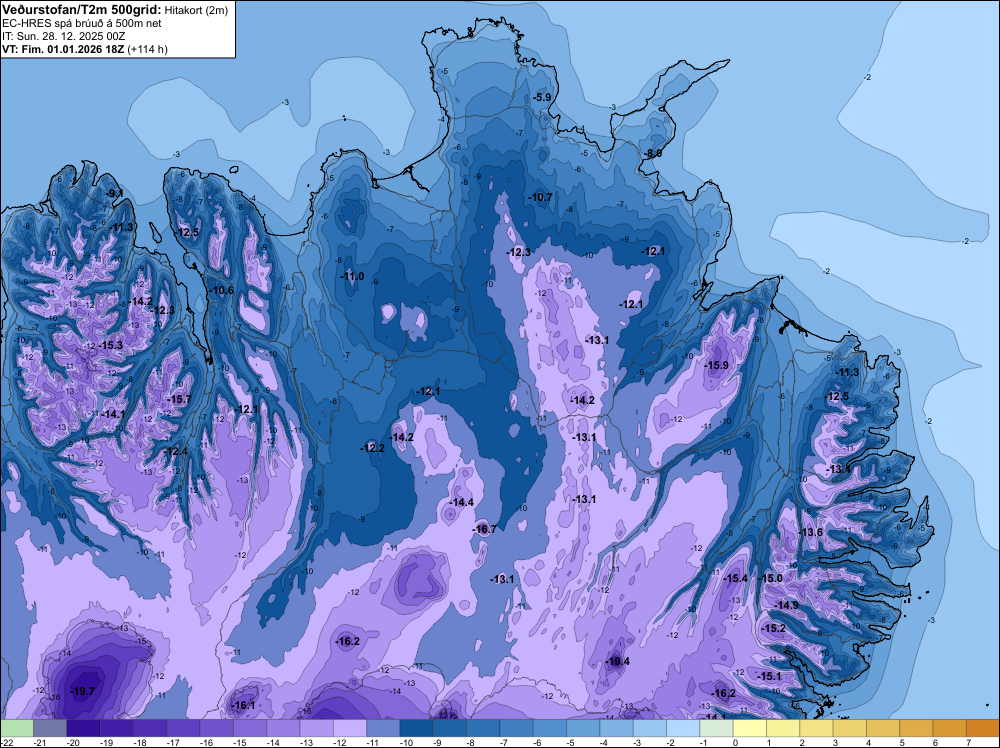The image size is (1000, 748).
Task: Click the valid time 'VT: Fim. 01.01.2026 18Z'
Action: point(64,49)
